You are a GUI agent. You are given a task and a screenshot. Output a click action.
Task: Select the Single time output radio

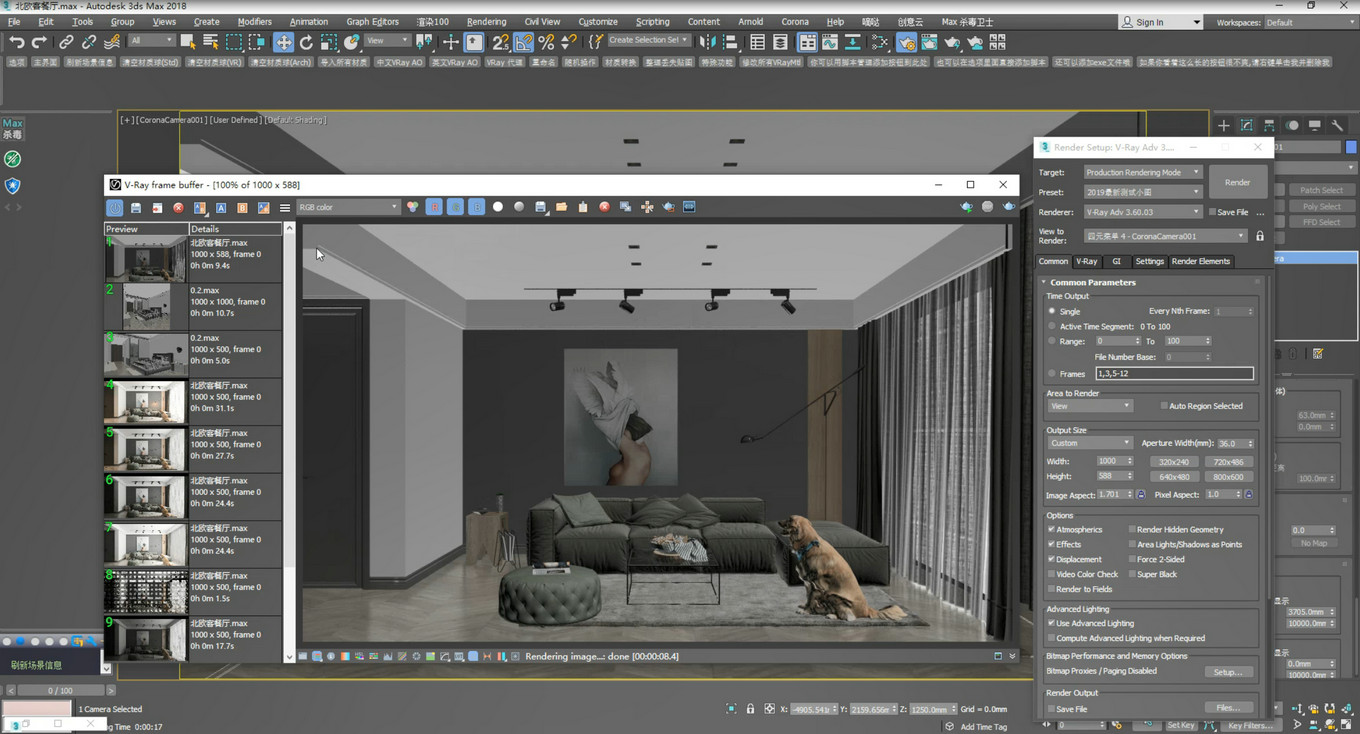[x=1052, y=311]
